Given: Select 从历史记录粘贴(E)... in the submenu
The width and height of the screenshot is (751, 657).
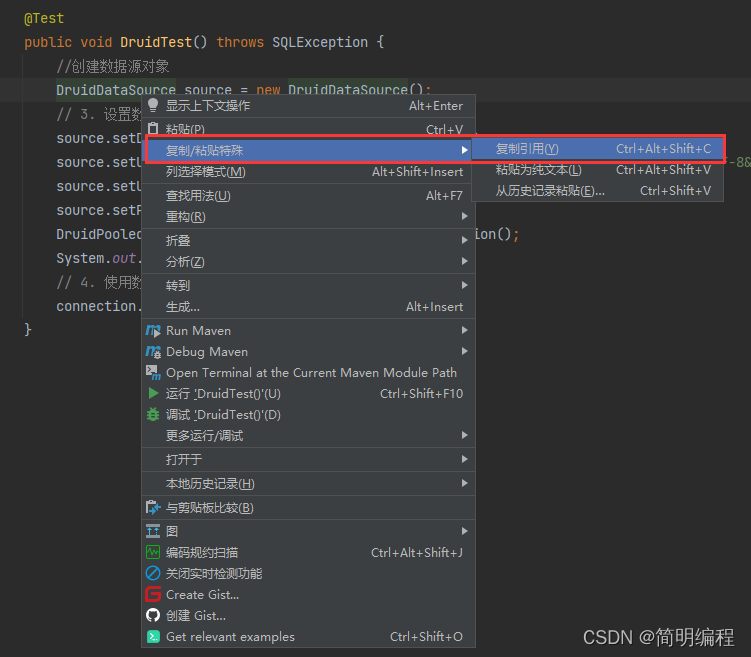Looking at the screenshot, I should [597, 191].
